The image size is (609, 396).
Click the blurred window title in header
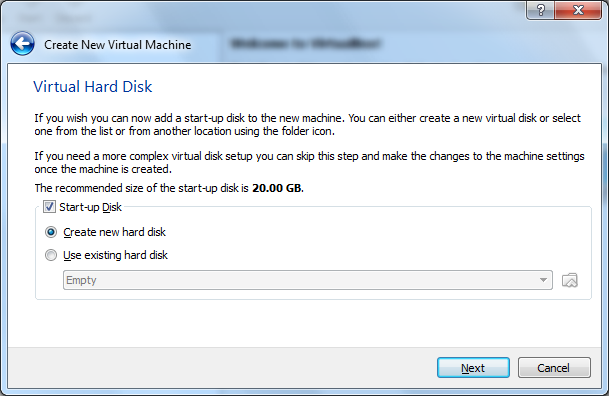tap(305, 43)
